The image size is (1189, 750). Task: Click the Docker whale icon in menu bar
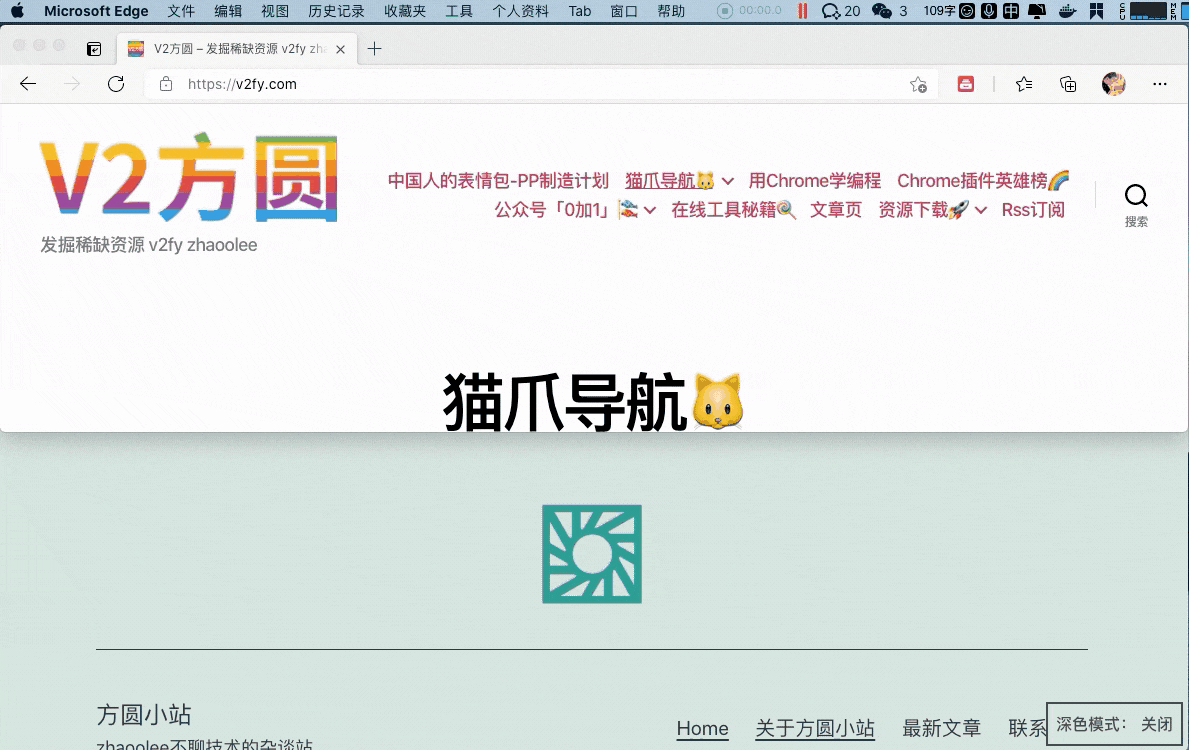point(1067,11)
